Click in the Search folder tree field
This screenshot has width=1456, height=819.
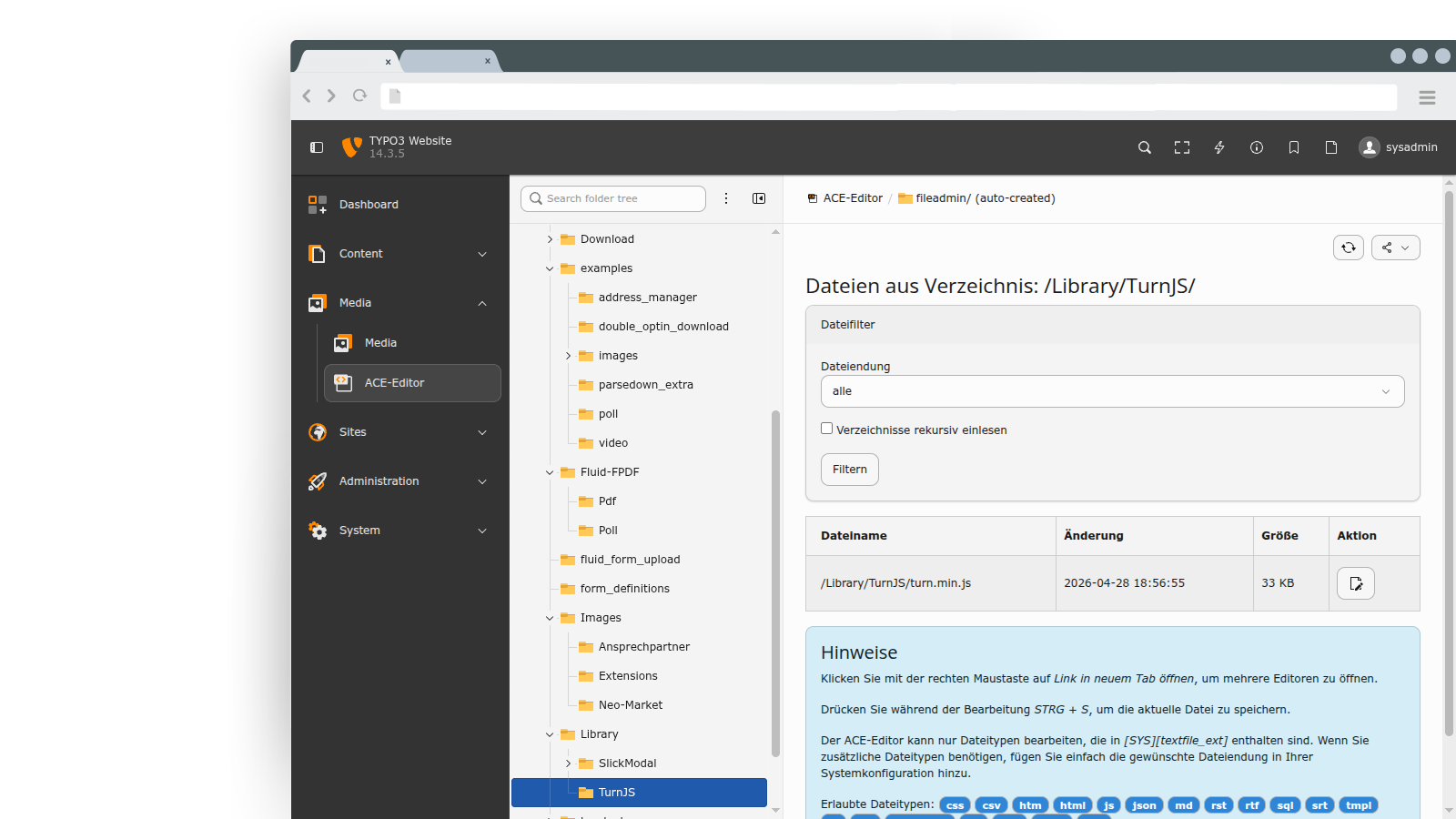tap(613, 198)
